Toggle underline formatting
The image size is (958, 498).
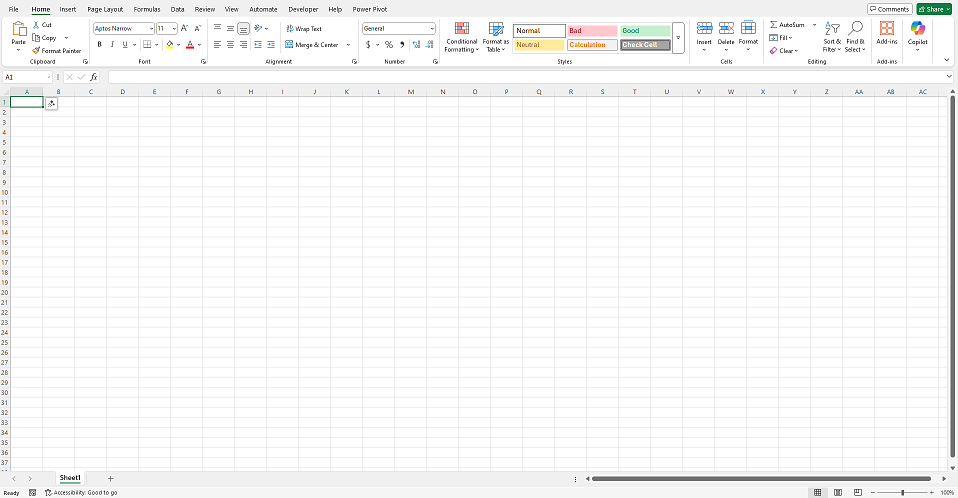(125, 45)
